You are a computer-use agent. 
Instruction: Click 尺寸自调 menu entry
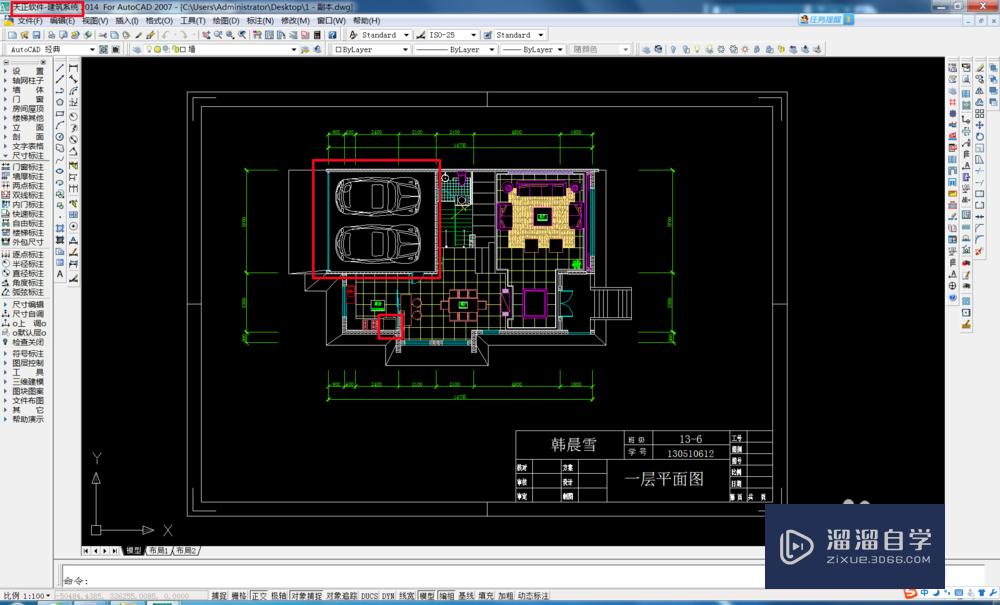pos(23,314)
